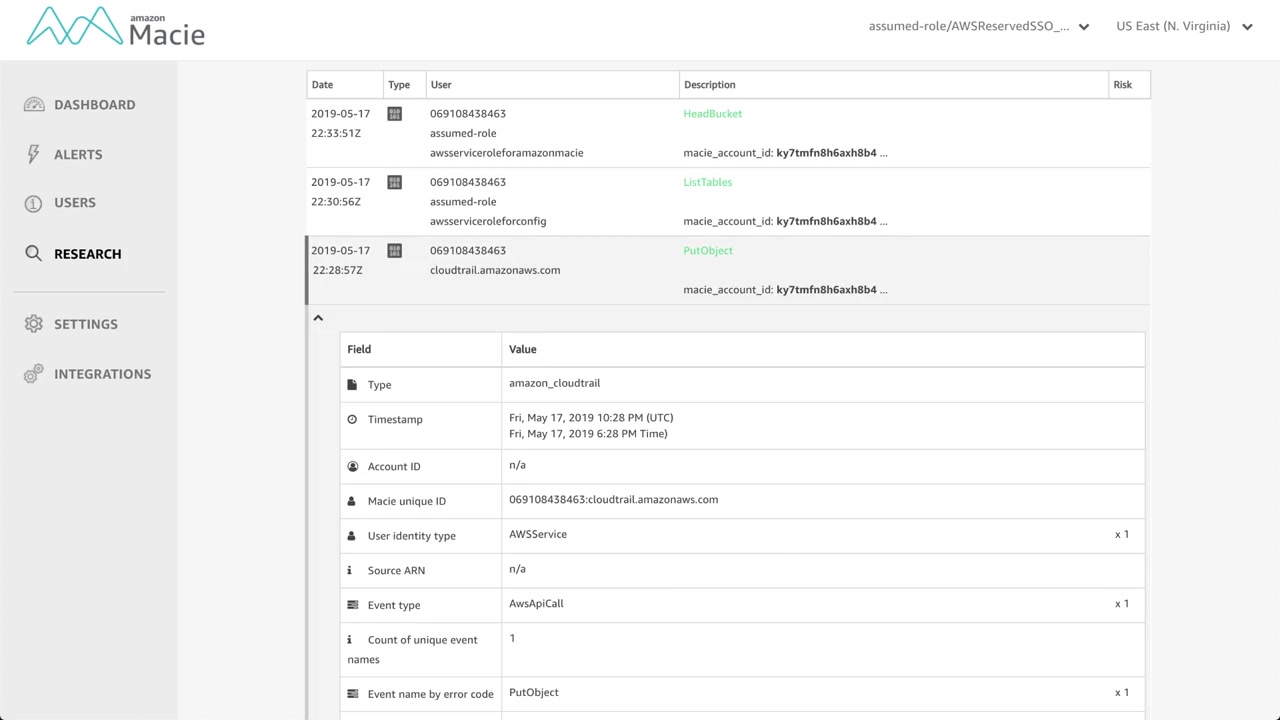Go to the Dashboard menu item
This screenshot has width=1280, height=720.
[x=94, y=105]
